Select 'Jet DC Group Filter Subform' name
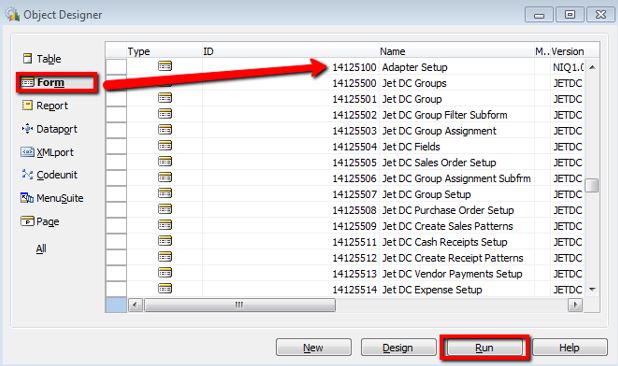The image size is (618, 366). click(445, 115)
